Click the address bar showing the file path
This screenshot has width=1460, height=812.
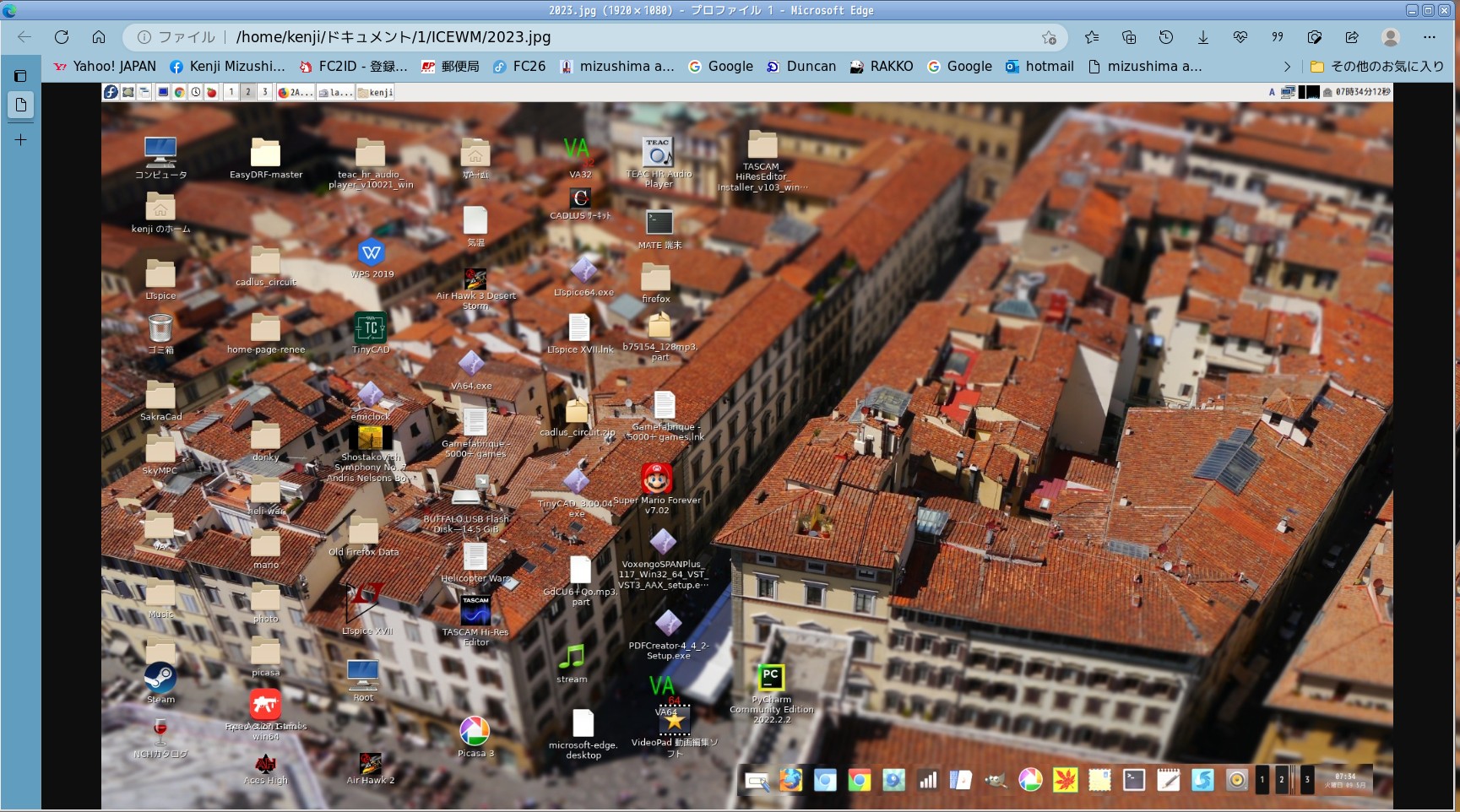(591, 37)
